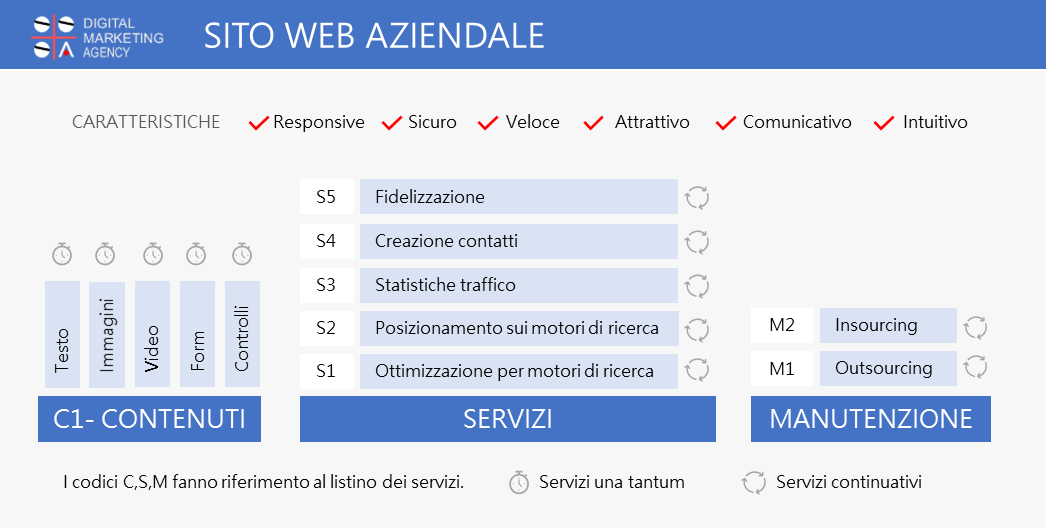Viewport: 1046px width, 528px height.
Task: Click the stopwatch icon in Servizi una tantum legend
Action: pyautogui.click(x=518, y=482)
